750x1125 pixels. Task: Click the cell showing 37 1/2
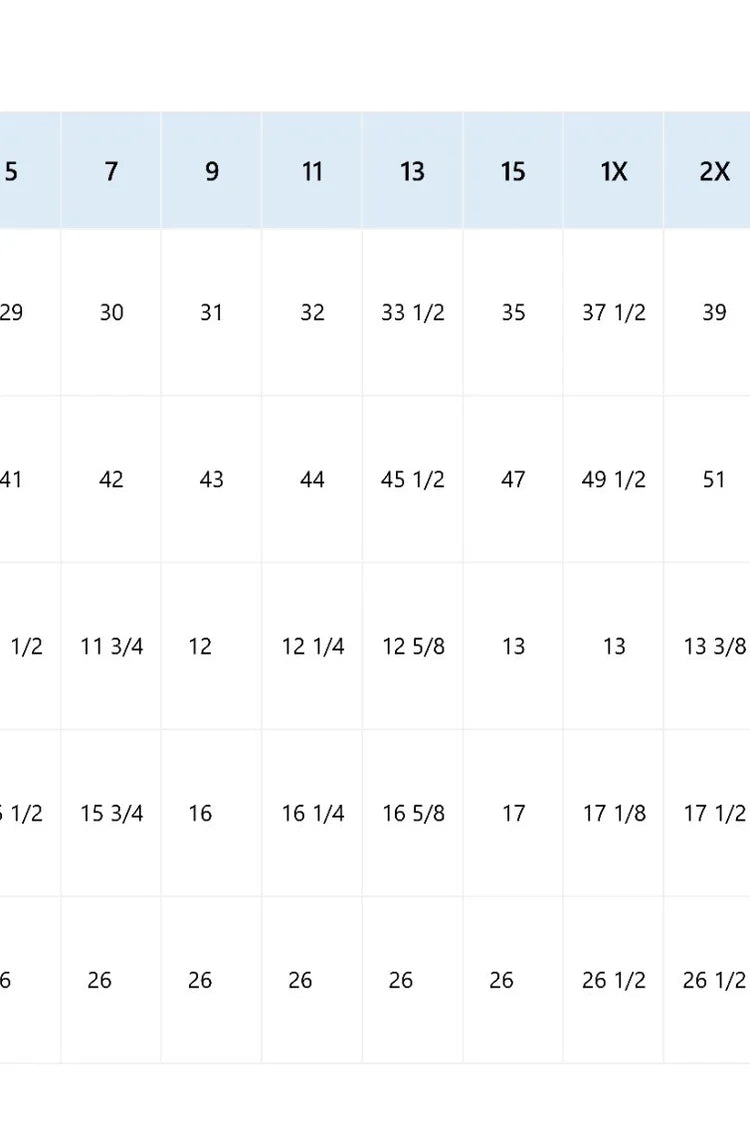point(614,313)
